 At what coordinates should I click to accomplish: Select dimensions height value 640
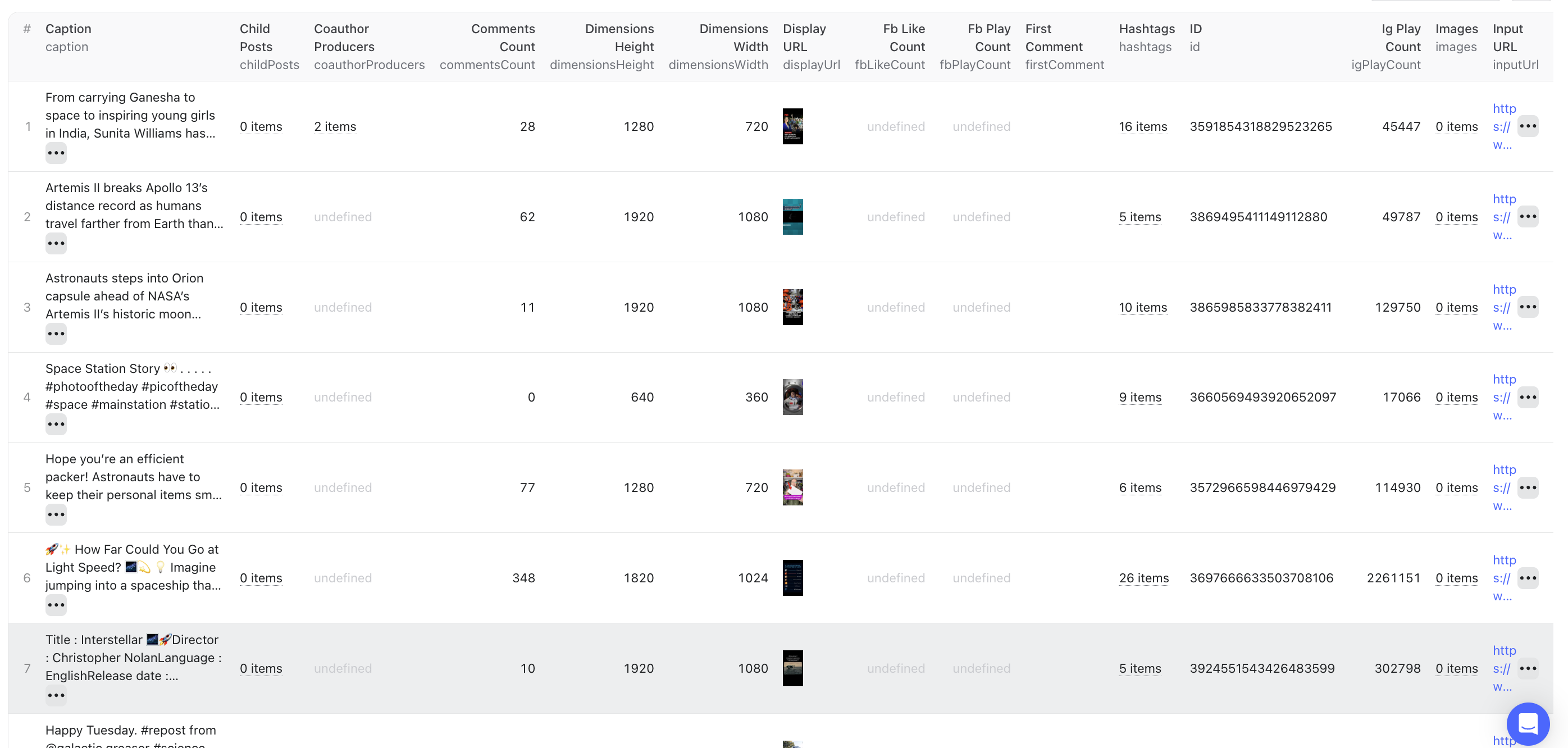tap(642, 398)
